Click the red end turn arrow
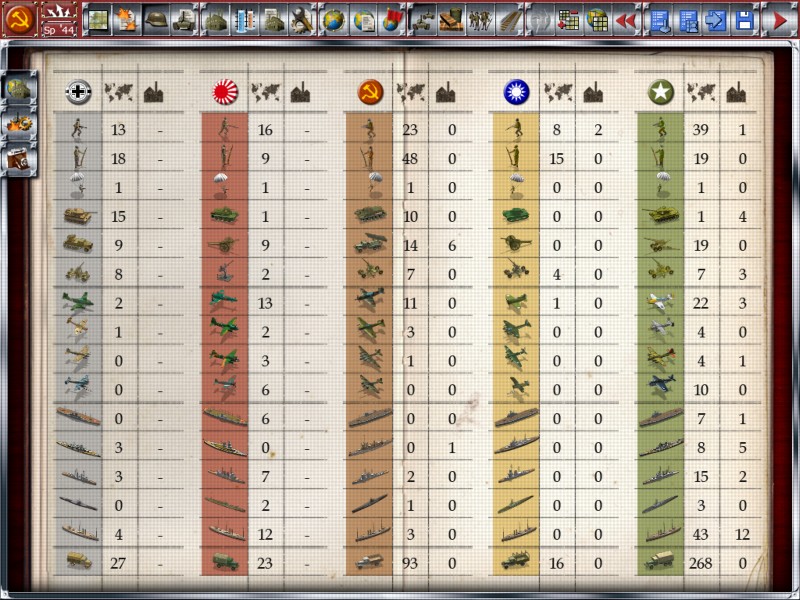This screenshot has width=800, height=600. click(780, 20)
